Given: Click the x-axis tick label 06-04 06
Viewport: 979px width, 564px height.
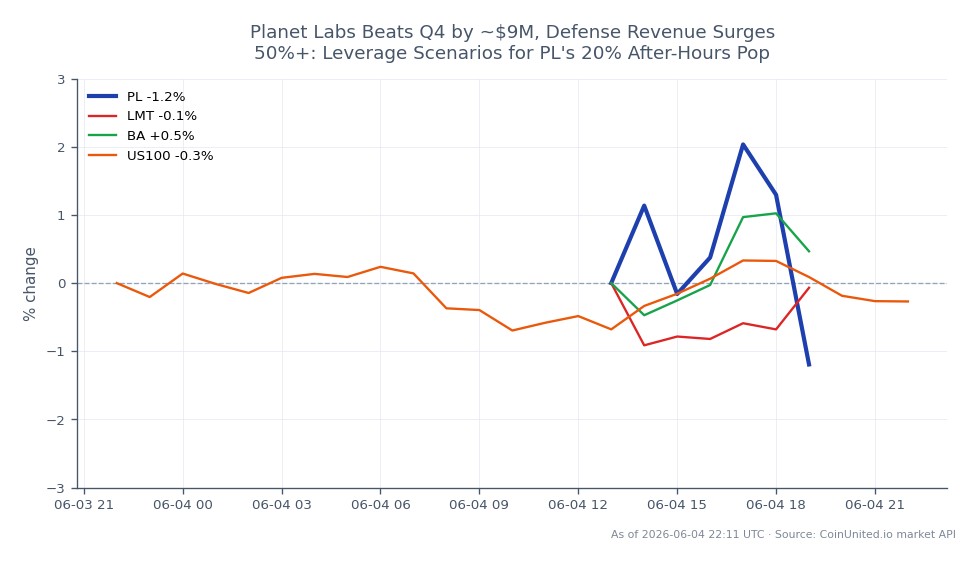Looking at the screenshot, I should [380, 505].
